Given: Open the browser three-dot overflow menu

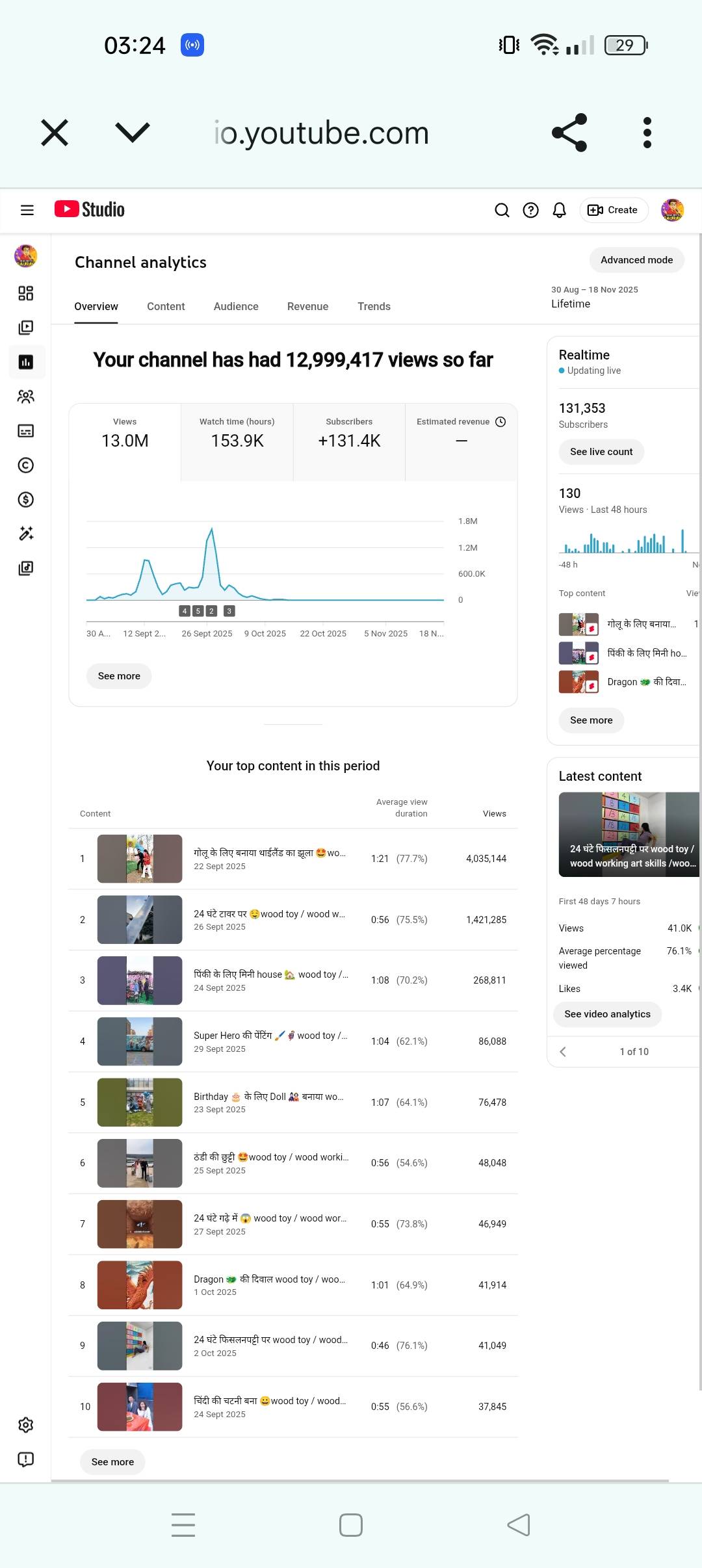Looking at the screenshot, I should click(x=647, y=133).
